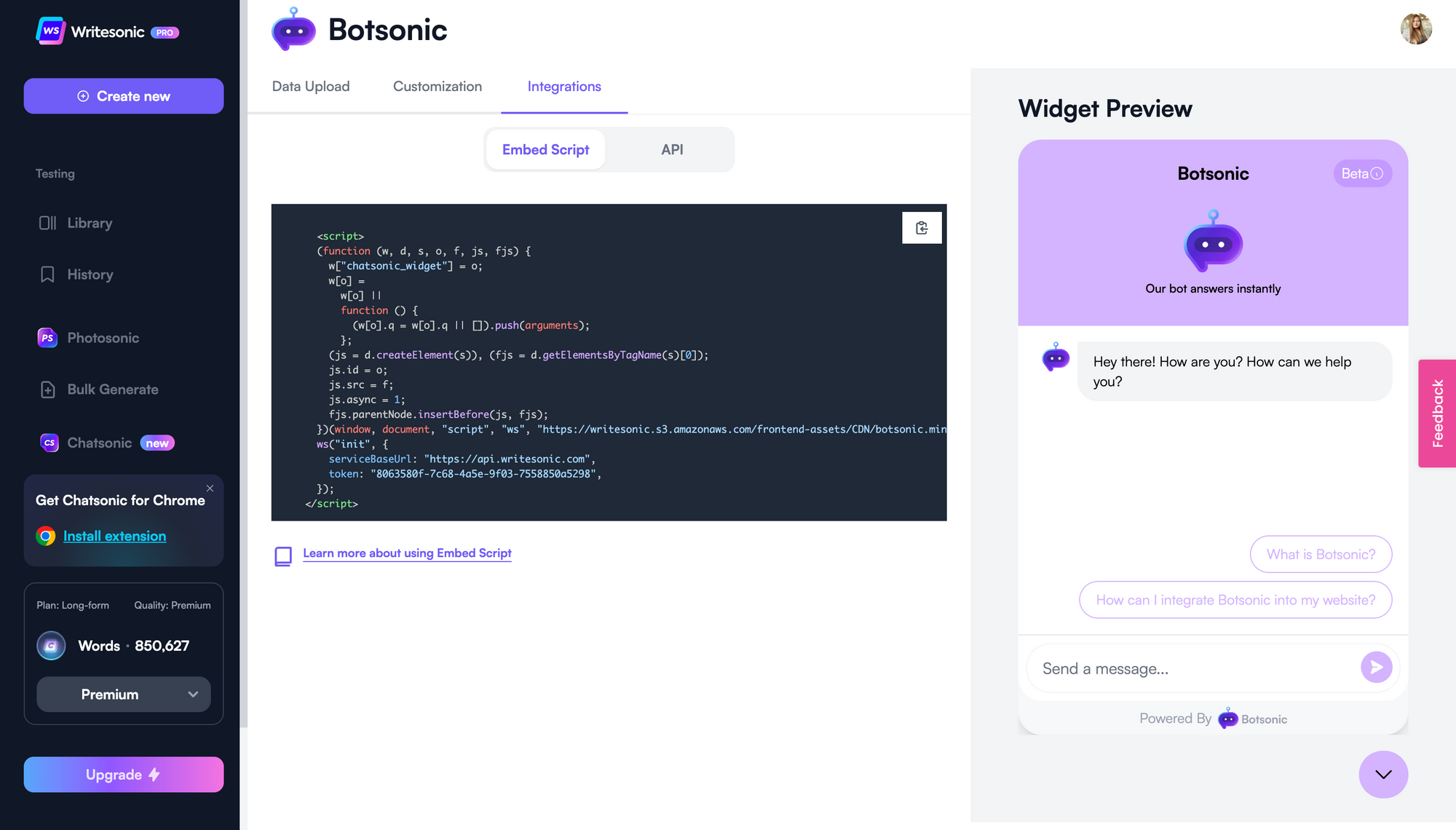Toggle the Create new button
This screenshot has width=1456, height=830.
click(123, 95)
